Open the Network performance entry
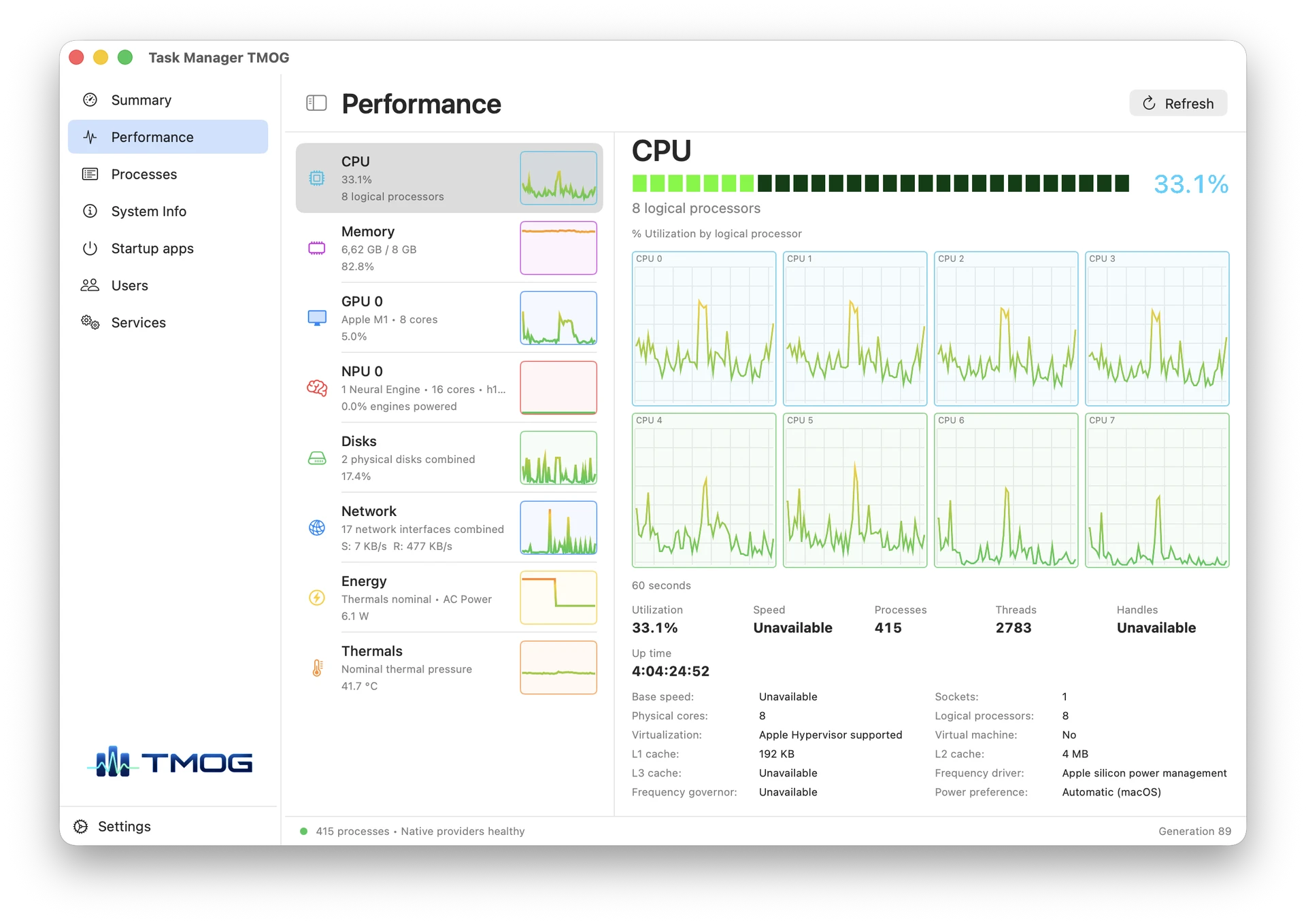 (x=450, y=528)
